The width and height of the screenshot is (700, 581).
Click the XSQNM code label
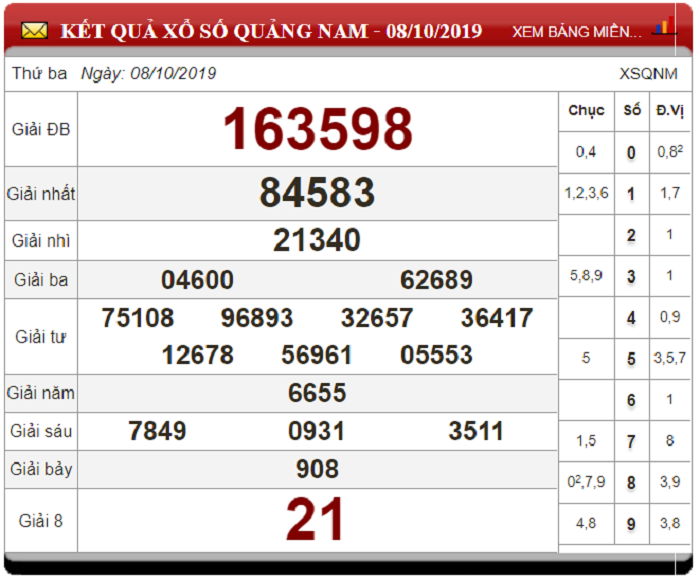pyautogui.click(x=648, y=74)
